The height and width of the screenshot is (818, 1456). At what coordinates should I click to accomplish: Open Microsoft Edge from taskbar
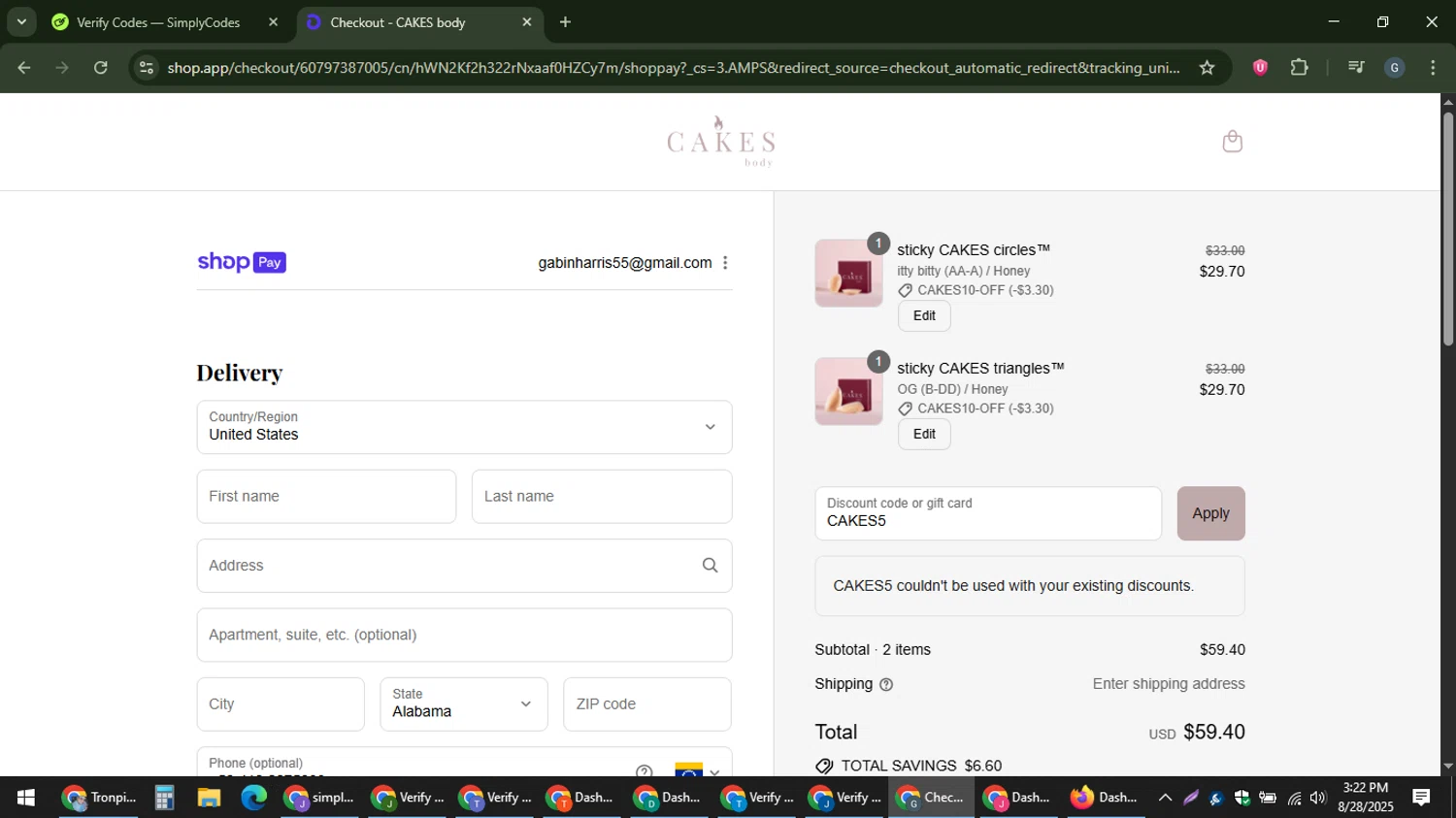(254, 798)
